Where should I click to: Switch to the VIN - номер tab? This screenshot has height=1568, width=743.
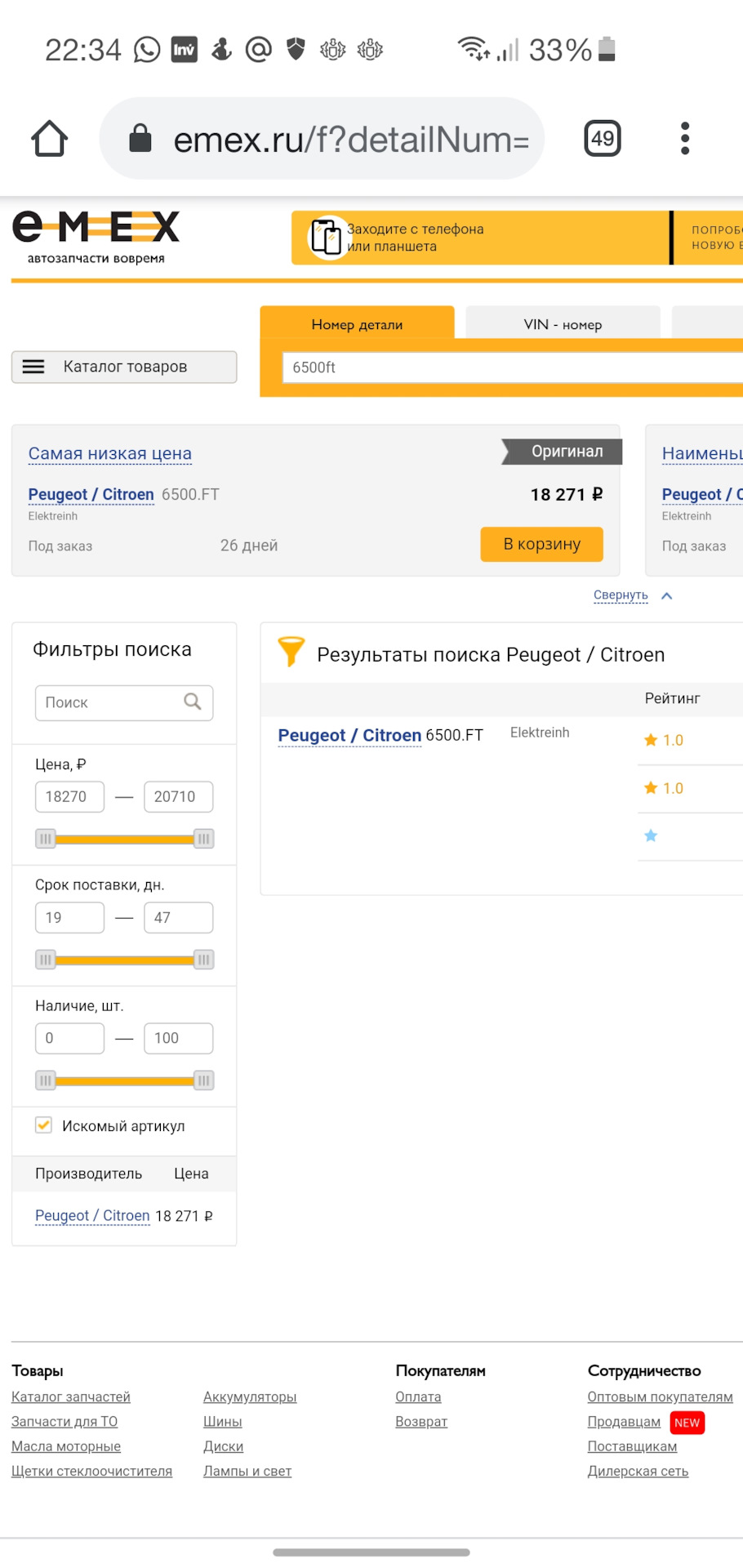(563, 324)
